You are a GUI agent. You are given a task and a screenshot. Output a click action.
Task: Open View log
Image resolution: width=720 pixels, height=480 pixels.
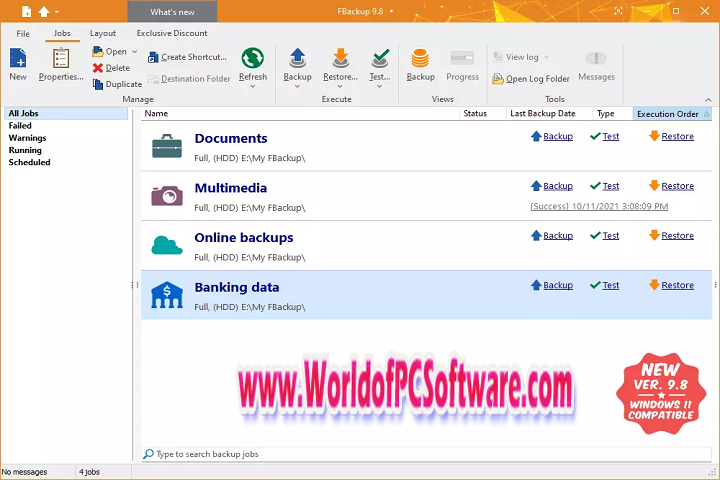click(516, 57)
